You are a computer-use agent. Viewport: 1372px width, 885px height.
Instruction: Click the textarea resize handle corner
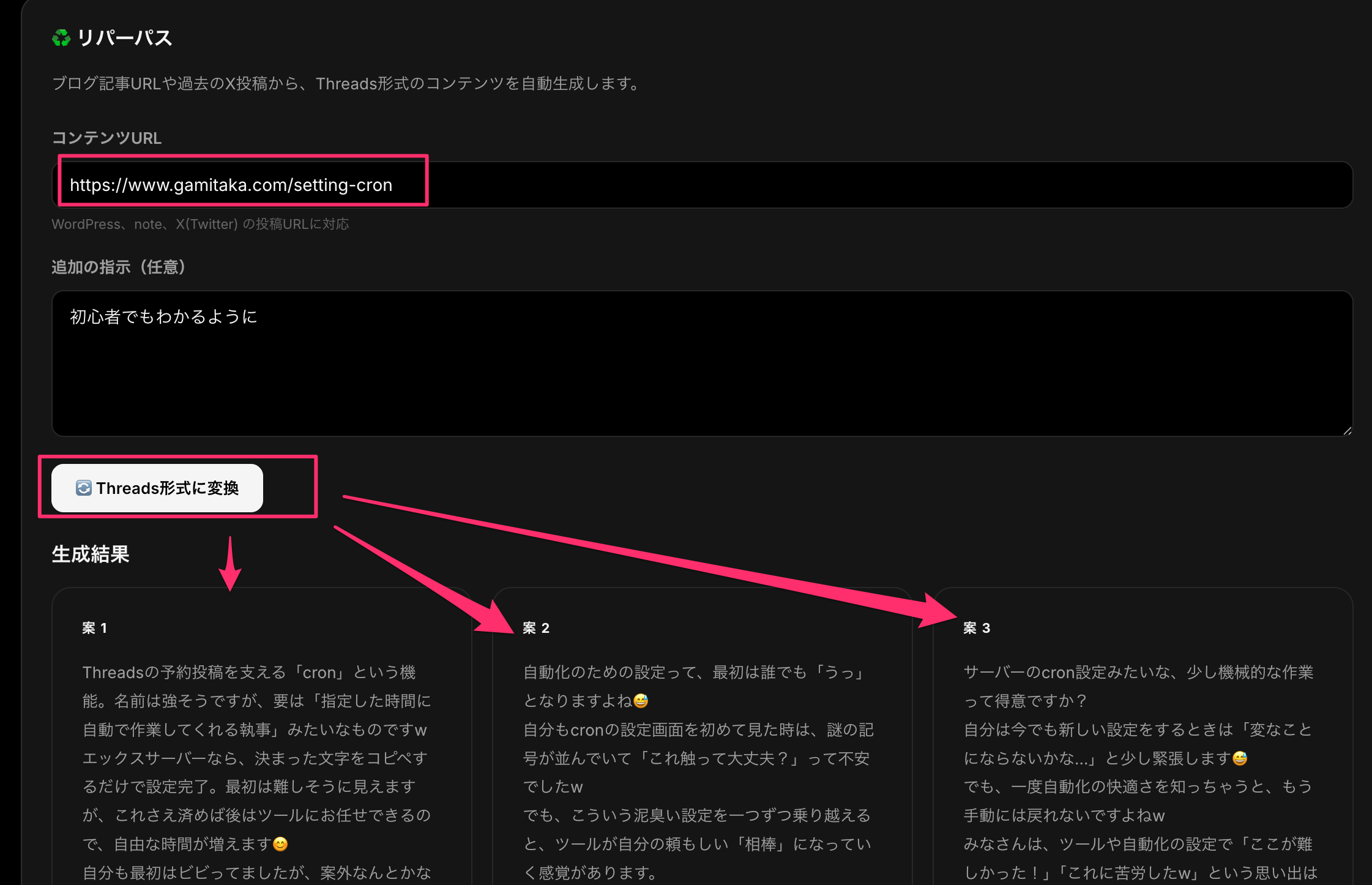1347,431
